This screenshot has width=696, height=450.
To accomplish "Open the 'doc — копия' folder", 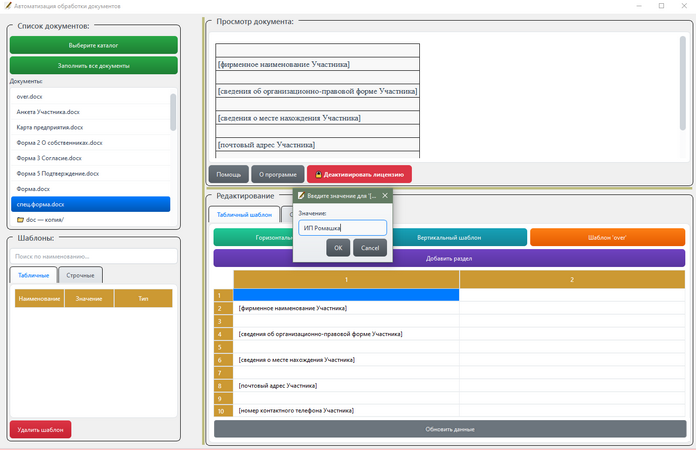I will (x=91, y=220).
